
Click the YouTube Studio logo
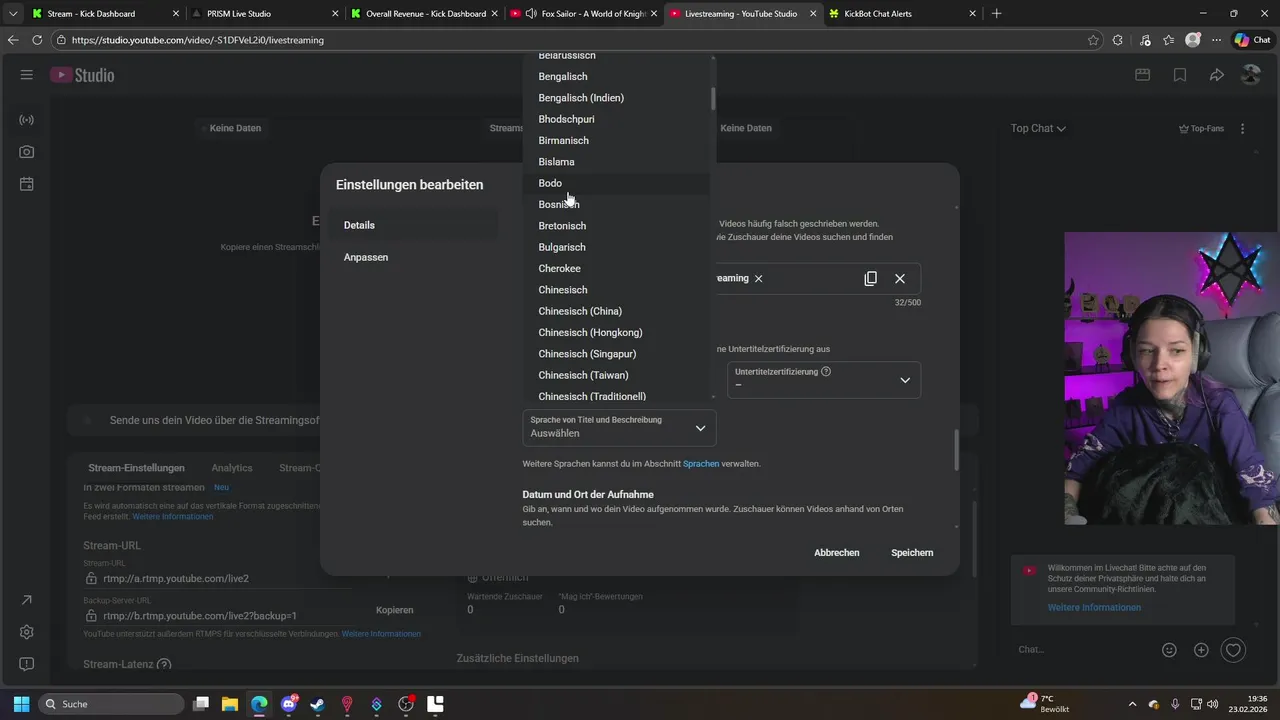pos(82,75)
